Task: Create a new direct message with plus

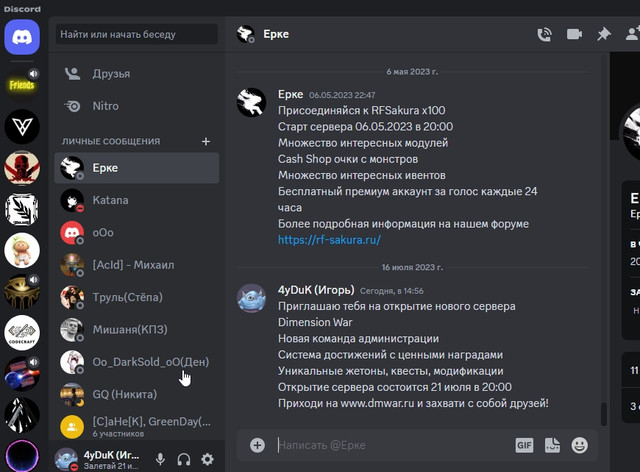Action: 206,141
